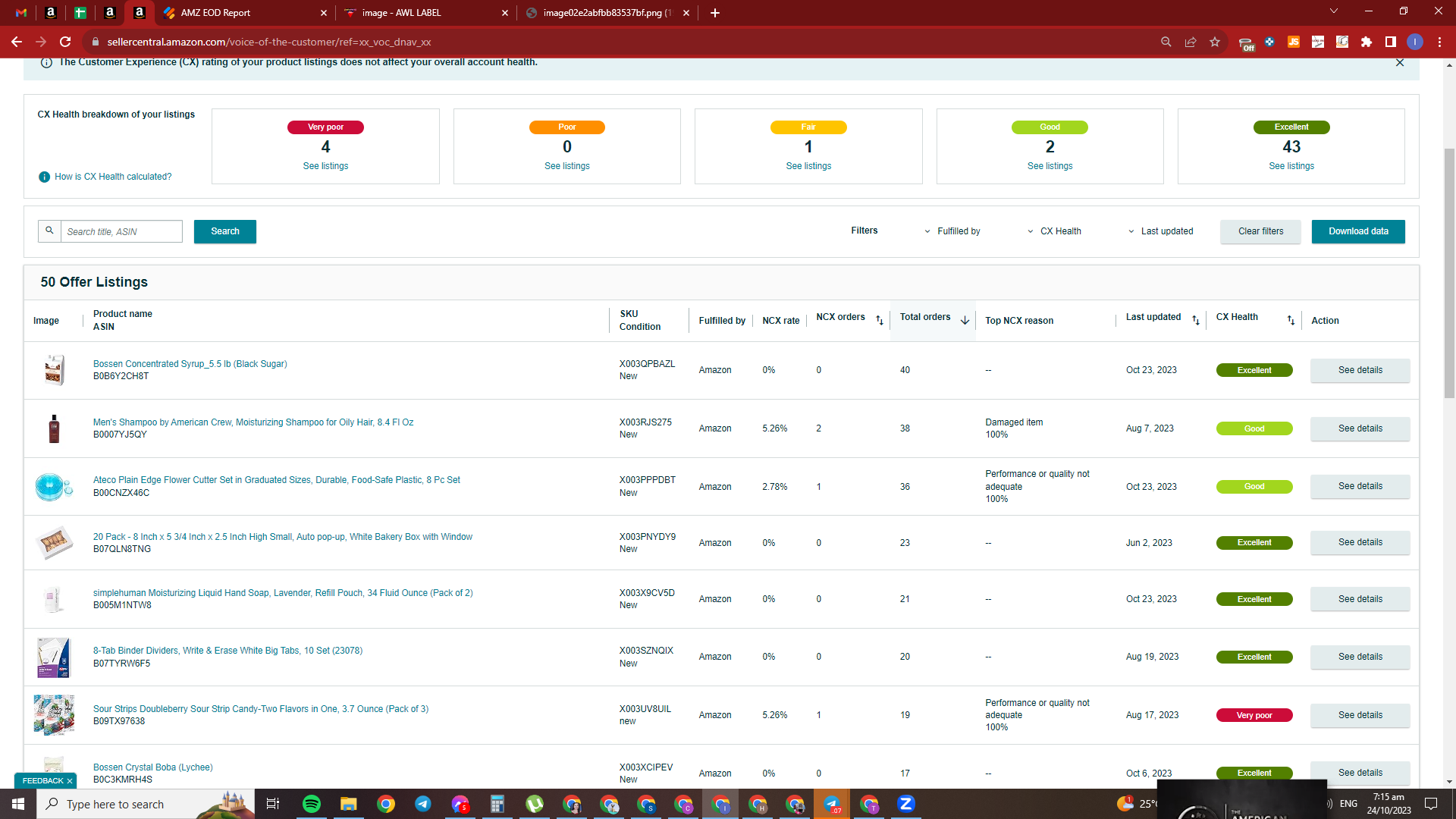Toggle the browser side panel
1456x819 pixels.
point(1391,42)
